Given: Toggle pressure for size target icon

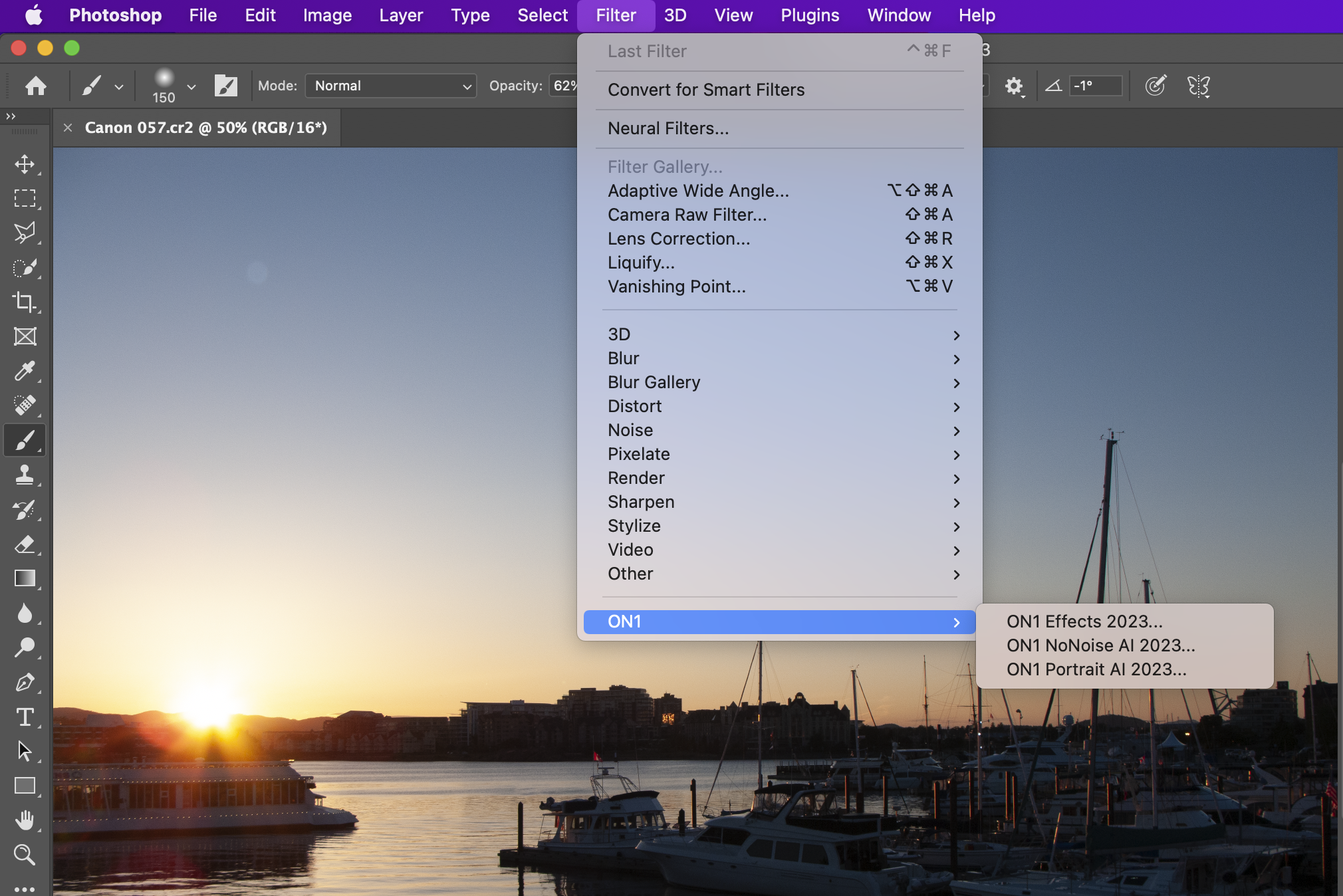Looking at the screenshot, I should pyautogui.click(x=1156, y=86).
